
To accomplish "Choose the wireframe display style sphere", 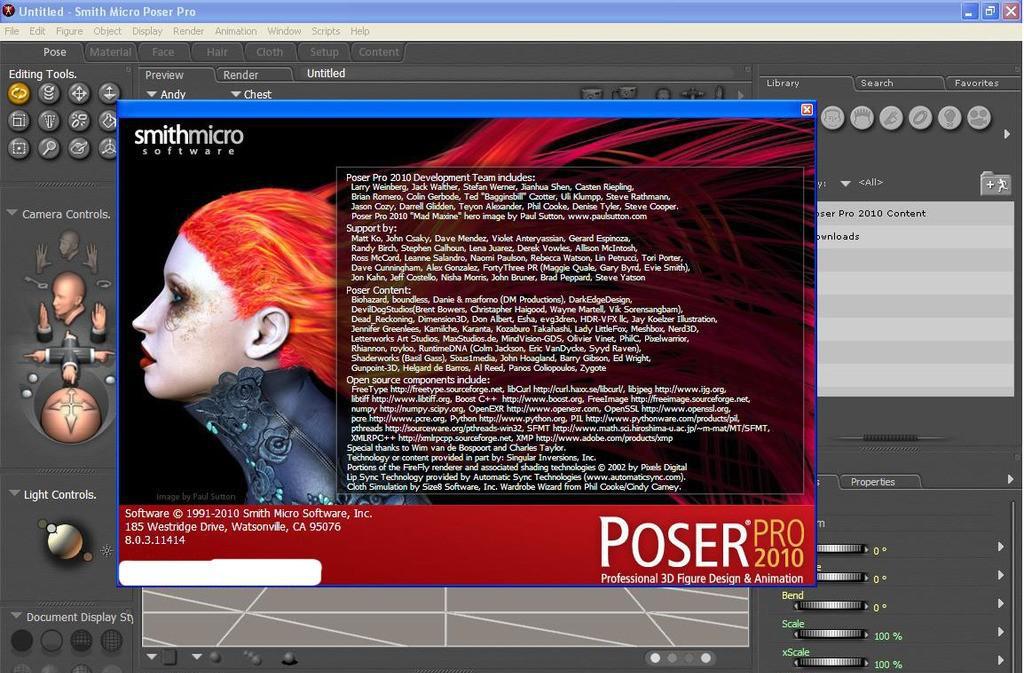I will pos(81,640).
